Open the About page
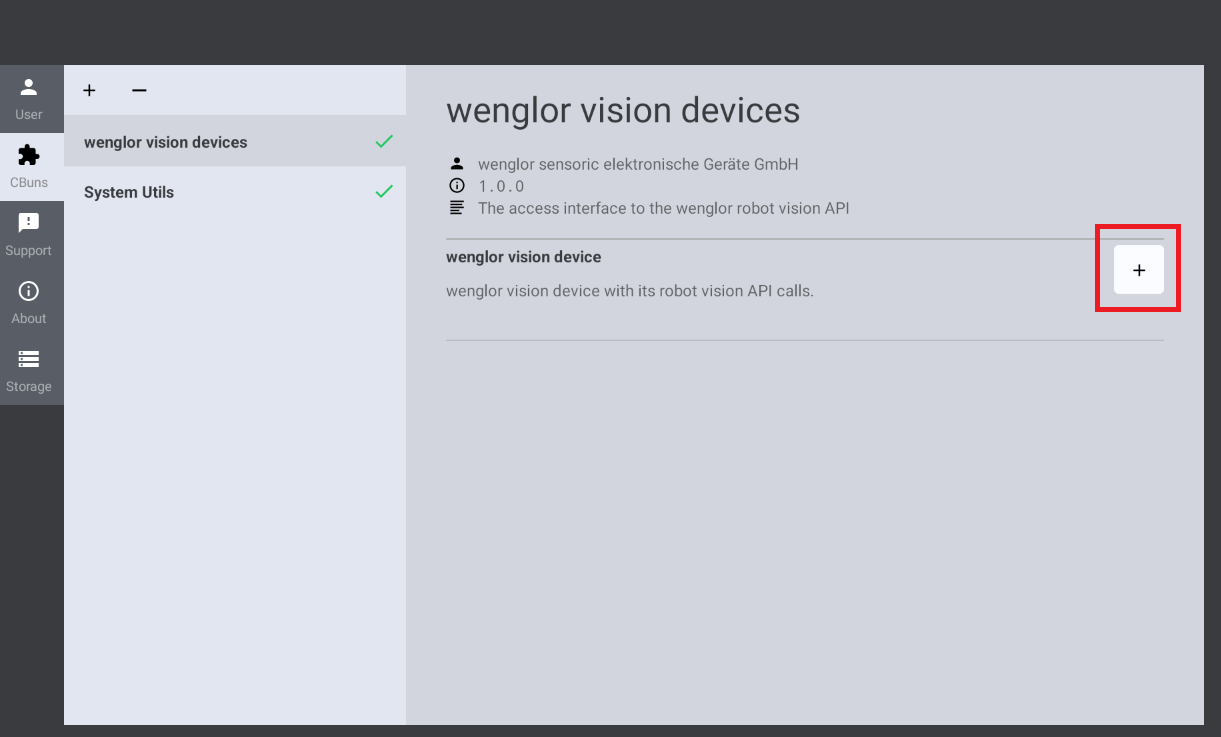Image resolution: width=1221 pixels, height=737 pixels. (x=29, y=302)
